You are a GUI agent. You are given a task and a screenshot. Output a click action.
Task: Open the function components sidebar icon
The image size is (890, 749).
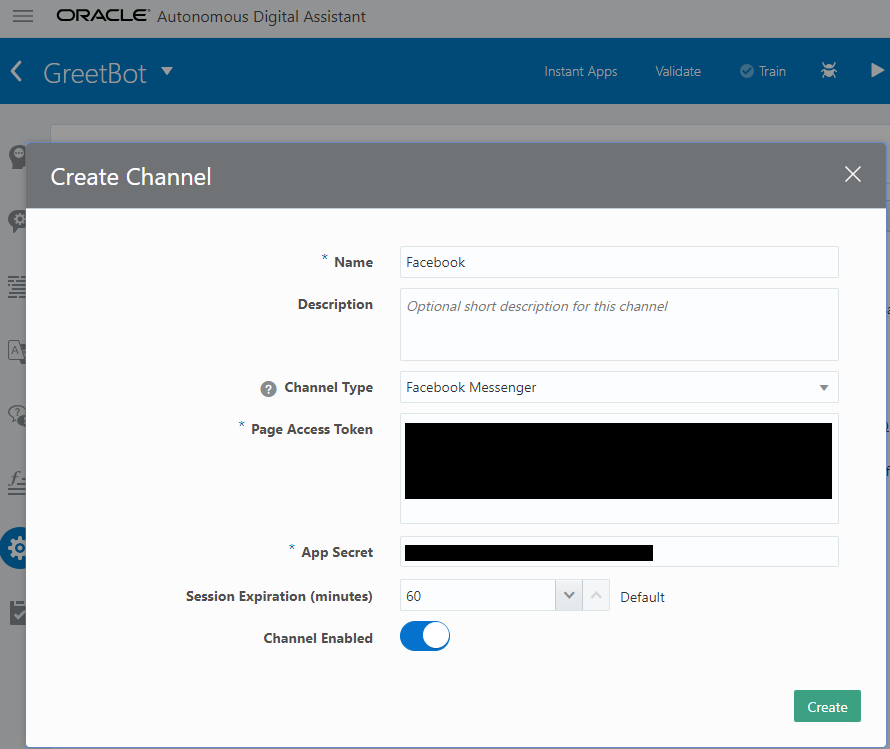click(x=16, y=483)
